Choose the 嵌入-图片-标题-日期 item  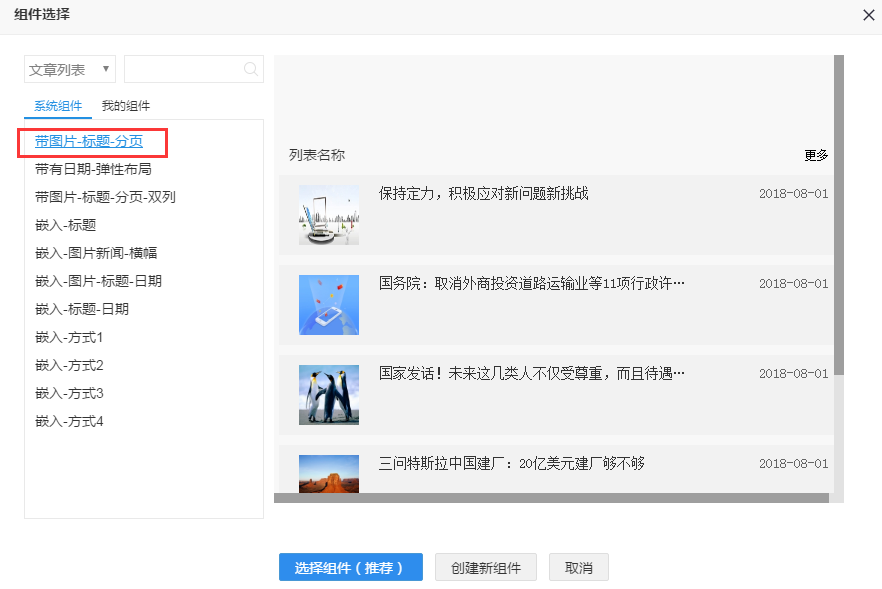point(98,281)
